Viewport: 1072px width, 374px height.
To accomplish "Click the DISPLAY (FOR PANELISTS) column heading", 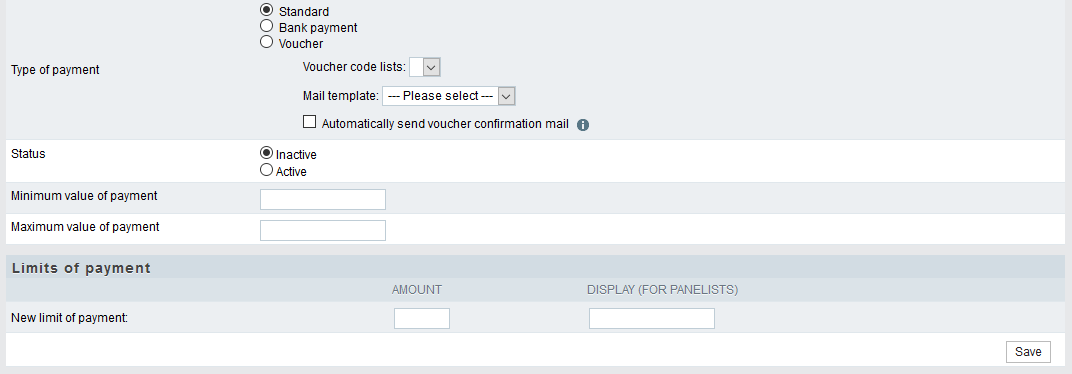I will [x=662, y=290].
